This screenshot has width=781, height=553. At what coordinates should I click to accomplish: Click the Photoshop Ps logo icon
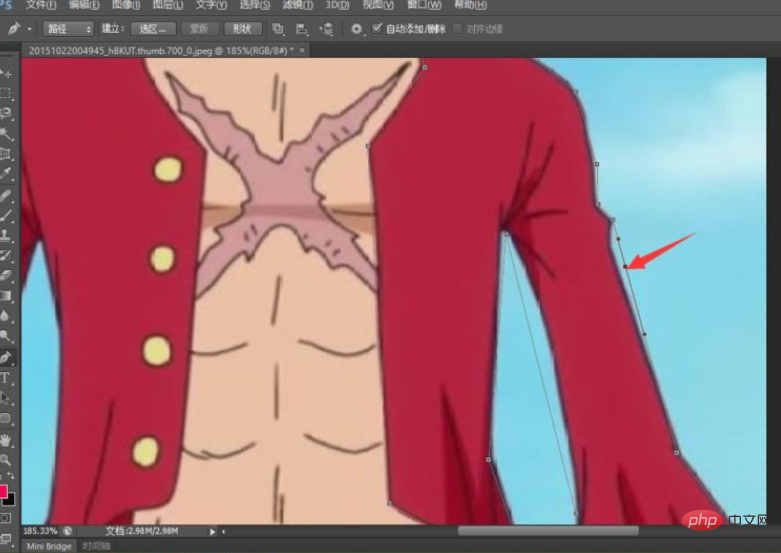pyautogui.click(x=6, y=4)
